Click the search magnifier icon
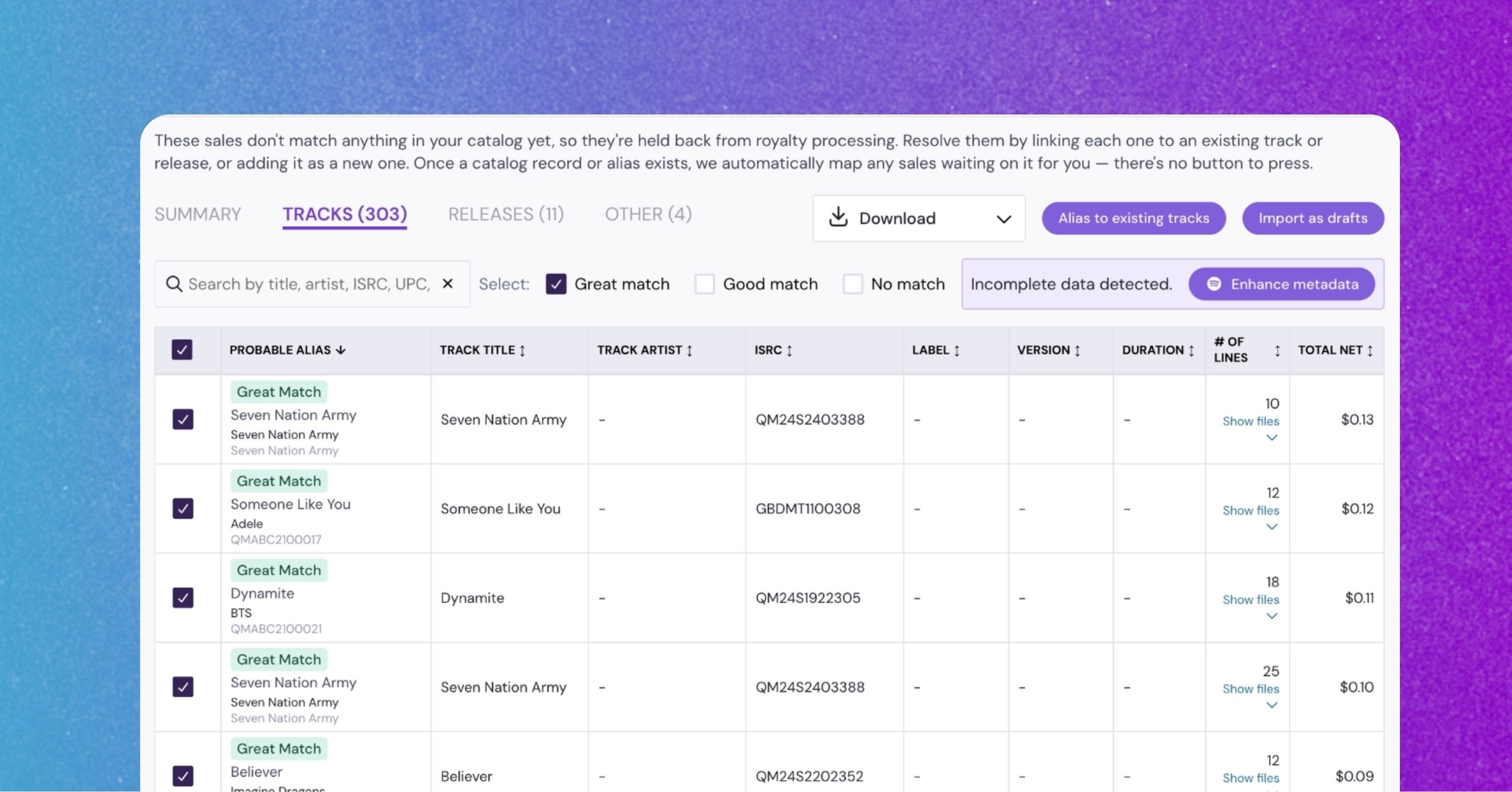Screen dimensions: 1512x792 [x=174, y=284]
